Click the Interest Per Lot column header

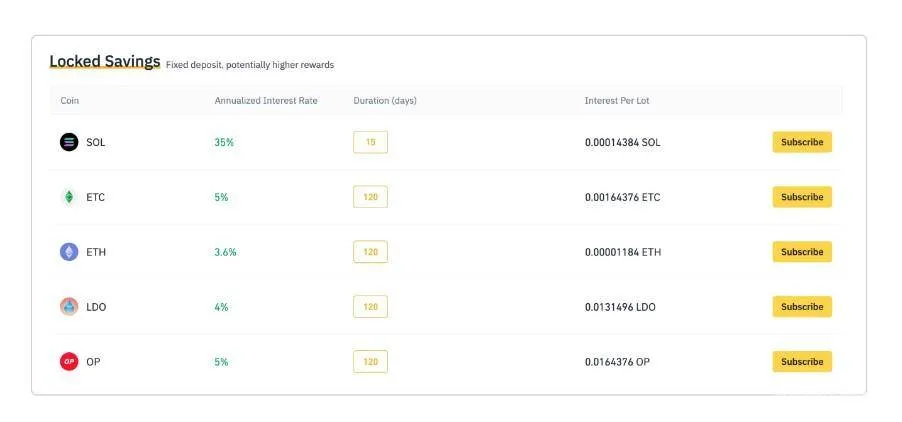point(617,101)
